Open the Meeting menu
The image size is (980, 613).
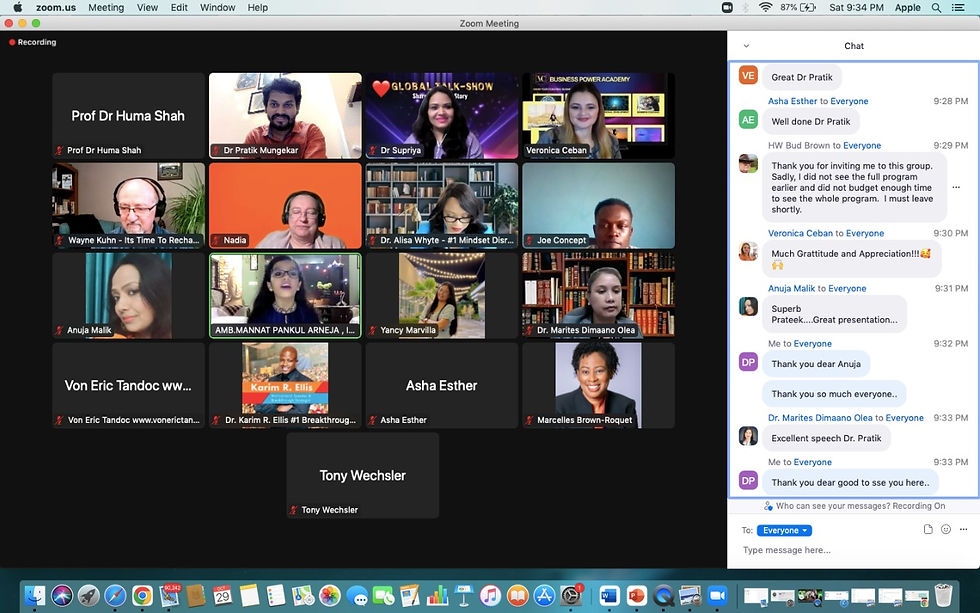click(x=106, y=7)
